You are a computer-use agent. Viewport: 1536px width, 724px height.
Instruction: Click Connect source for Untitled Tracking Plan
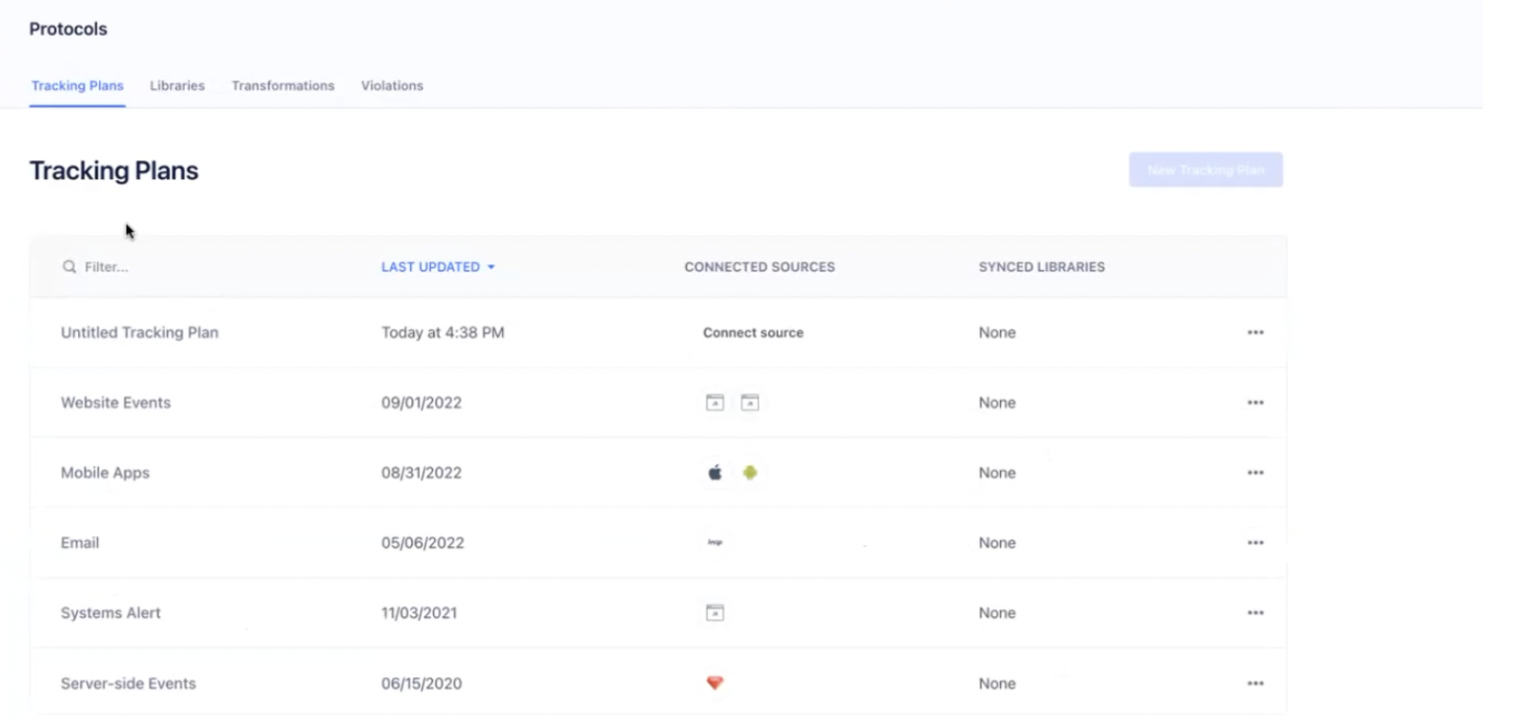pyautogui.click(x=753, y=332)
